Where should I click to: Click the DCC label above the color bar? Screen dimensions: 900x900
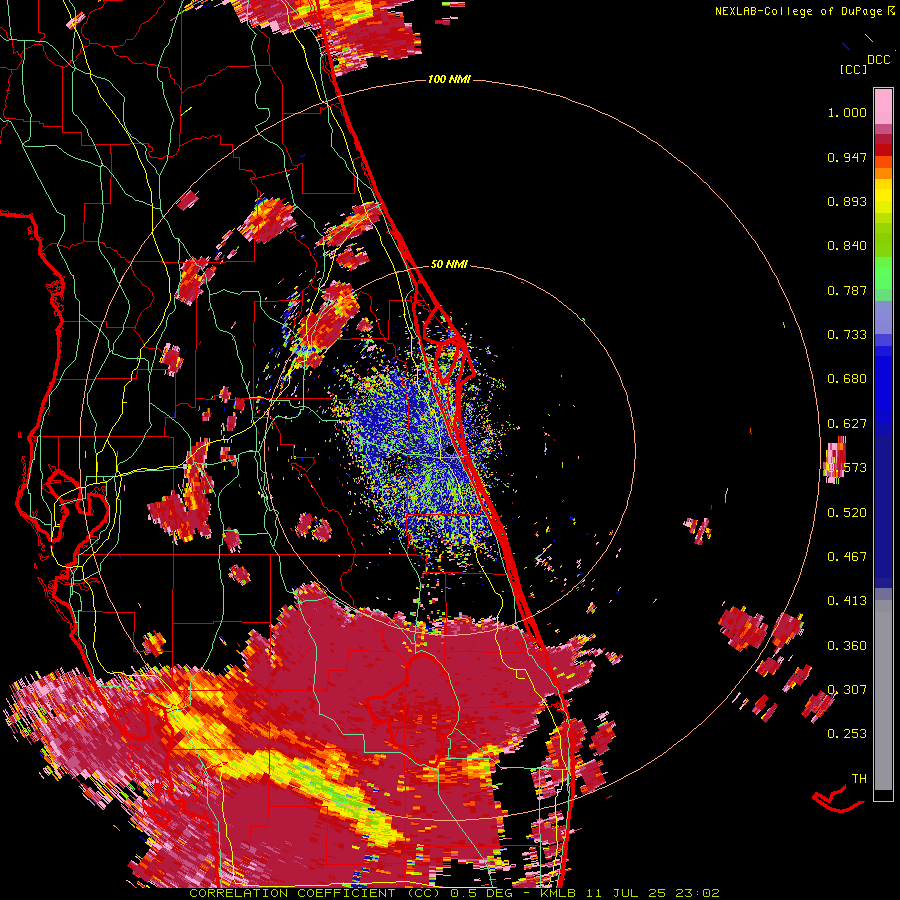pos(879,60)
